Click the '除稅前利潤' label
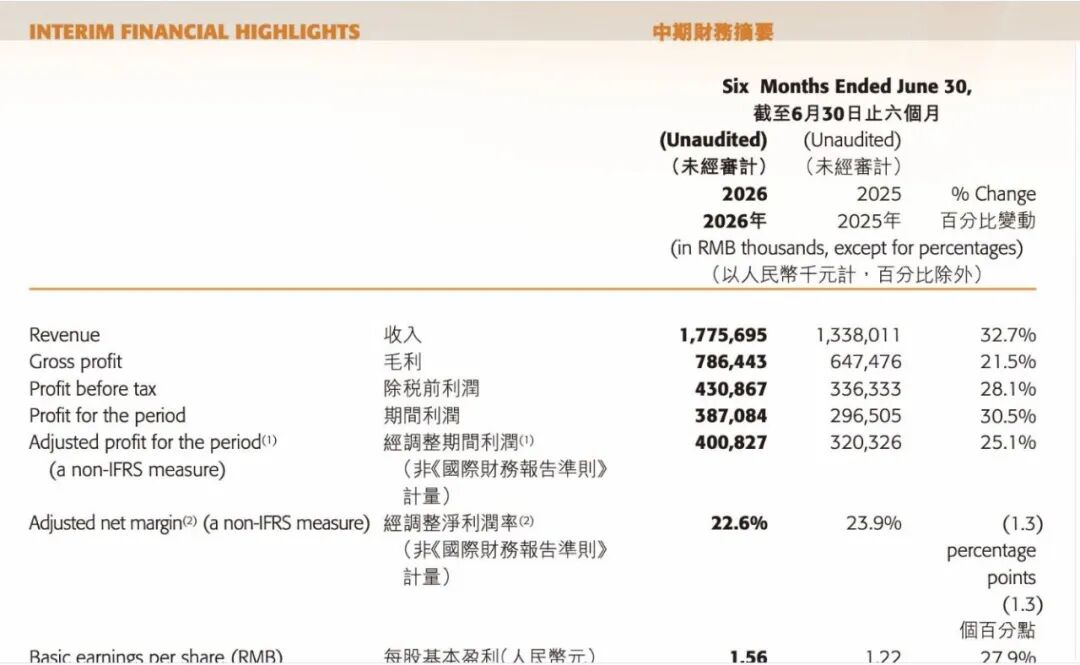The height and width of the screenshot is (665, 1080). click(431, 389)
